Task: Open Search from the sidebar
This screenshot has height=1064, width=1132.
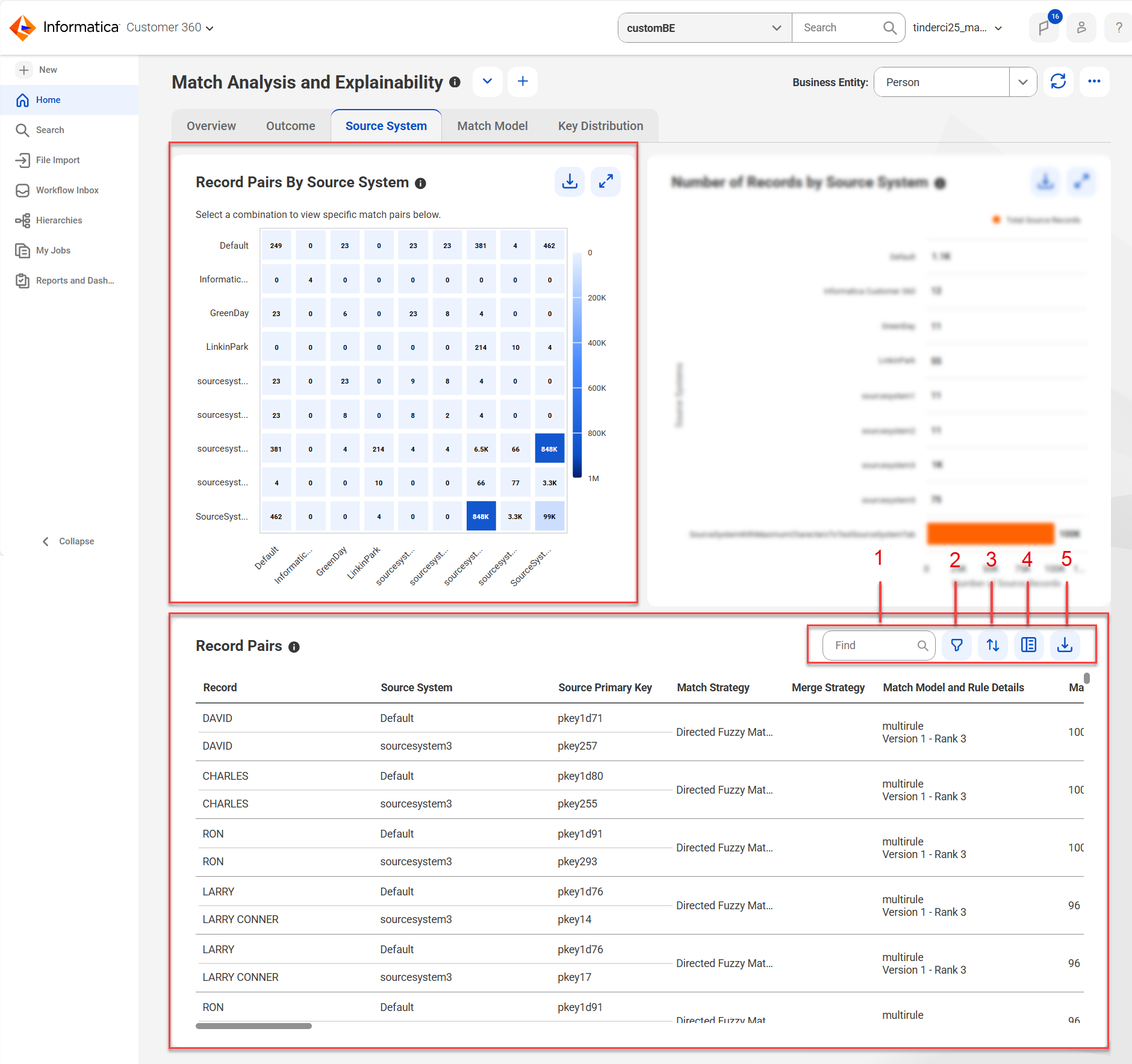Action: [69, 130]
